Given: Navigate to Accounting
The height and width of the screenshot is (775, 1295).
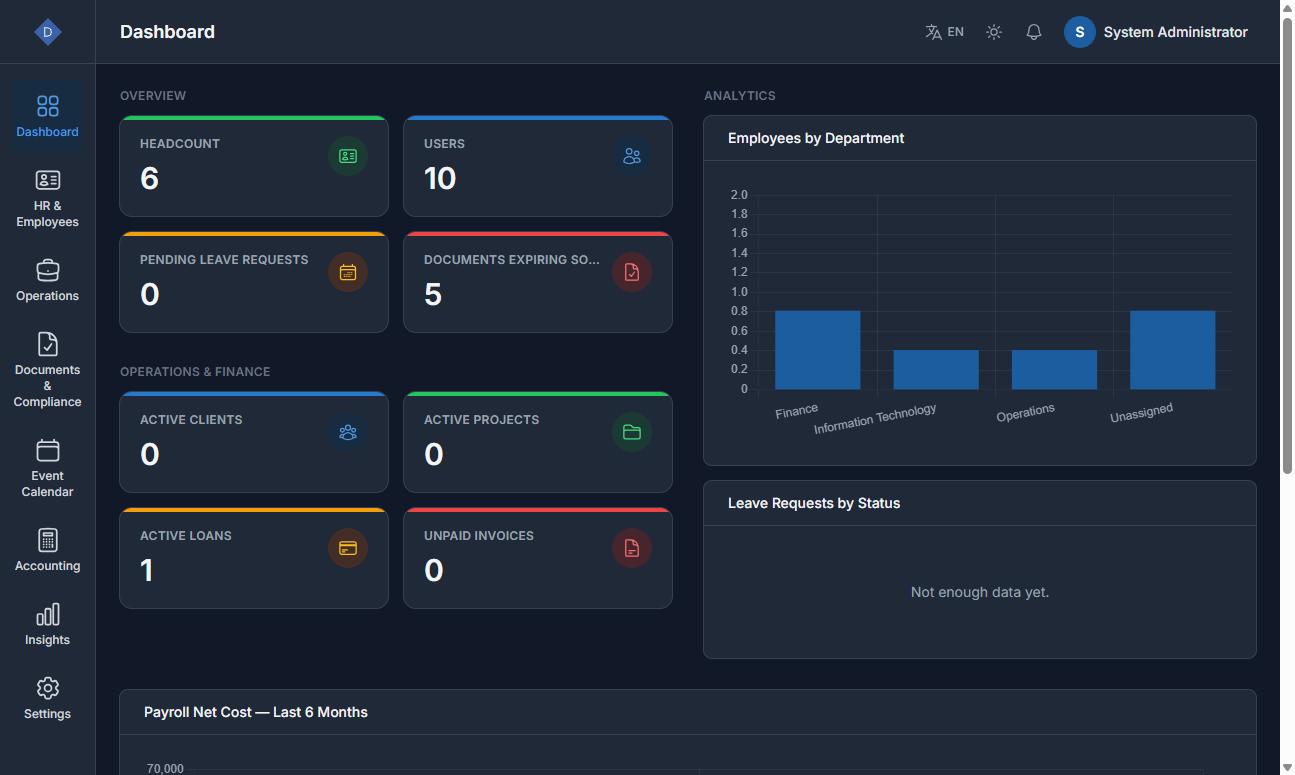Looking at the screenshot, I should pyautogui.click(x=47, y=550).
